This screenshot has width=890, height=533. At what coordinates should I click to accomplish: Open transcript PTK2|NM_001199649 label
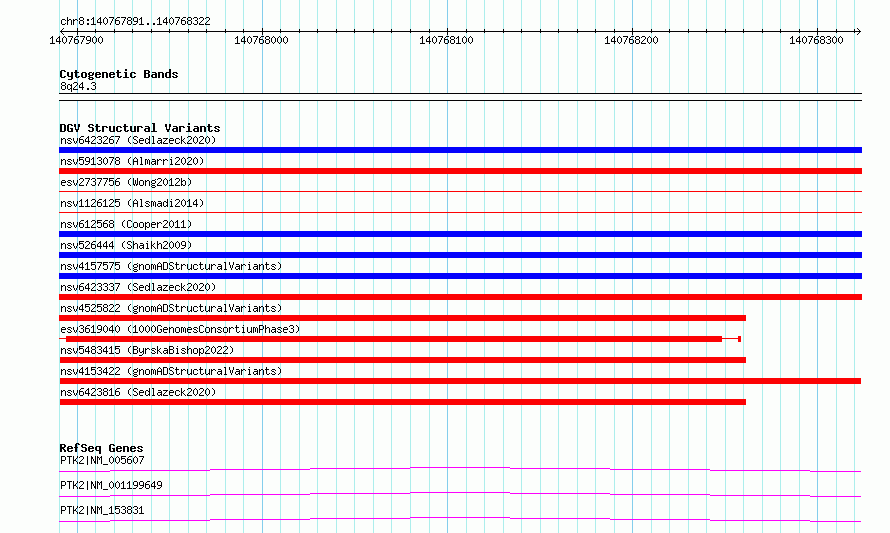[x=111, y=485]
